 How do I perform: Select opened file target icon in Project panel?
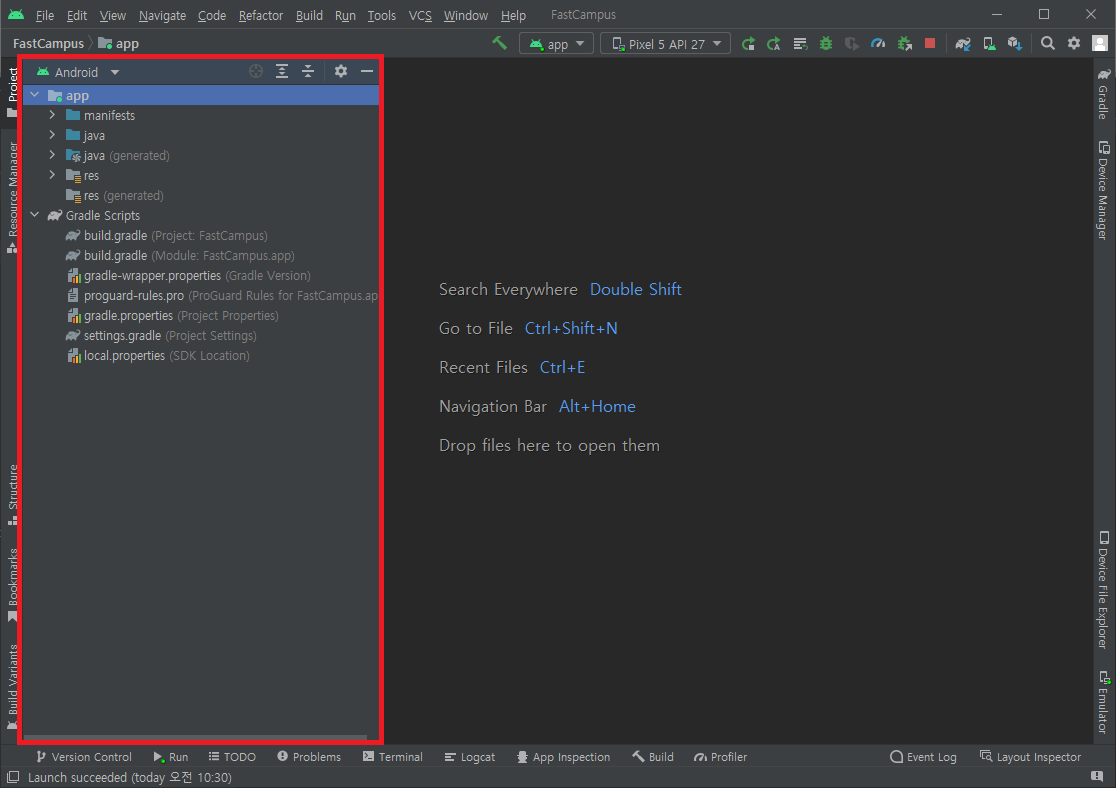(256, 71)
